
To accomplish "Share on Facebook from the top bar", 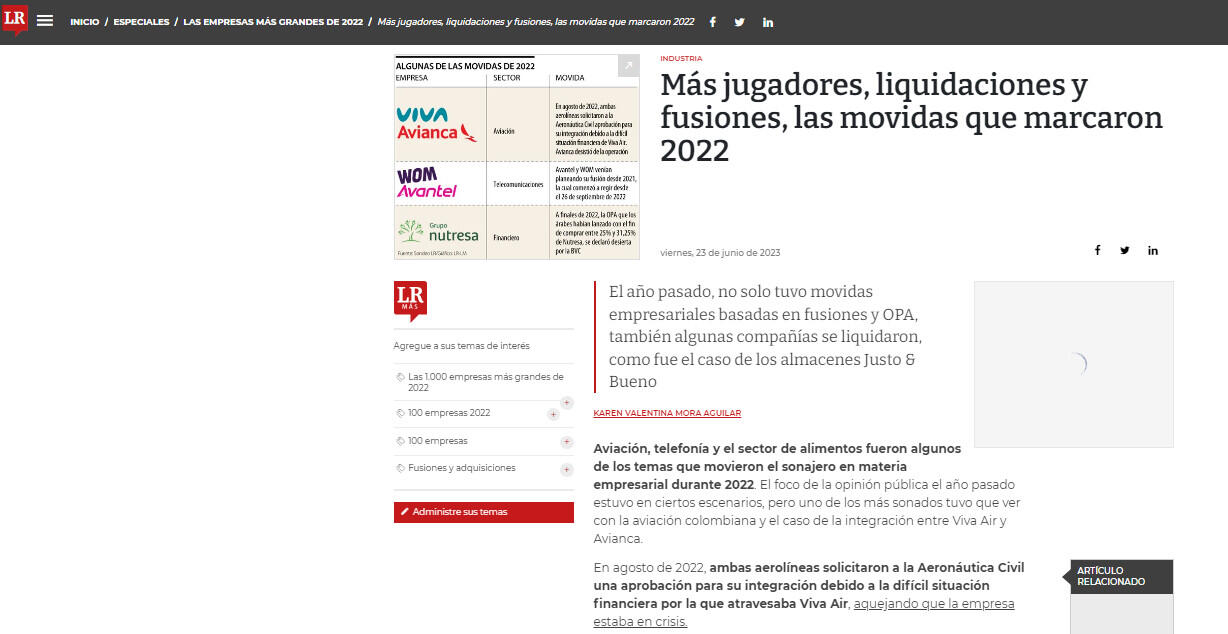I will click(x=712, y=22).
